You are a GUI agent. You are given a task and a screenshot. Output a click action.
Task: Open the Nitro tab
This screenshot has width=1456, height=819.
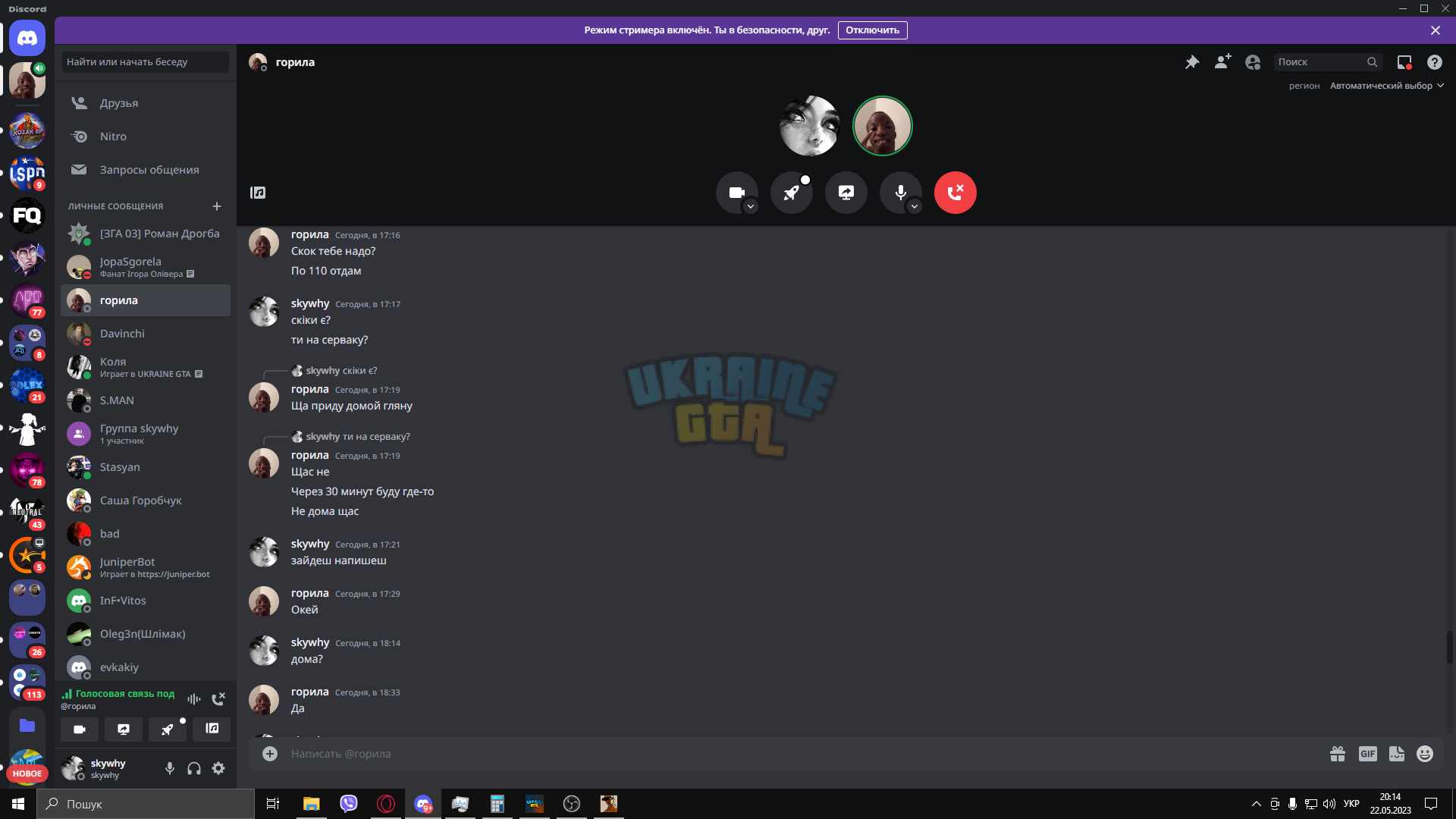pos(146,136)
